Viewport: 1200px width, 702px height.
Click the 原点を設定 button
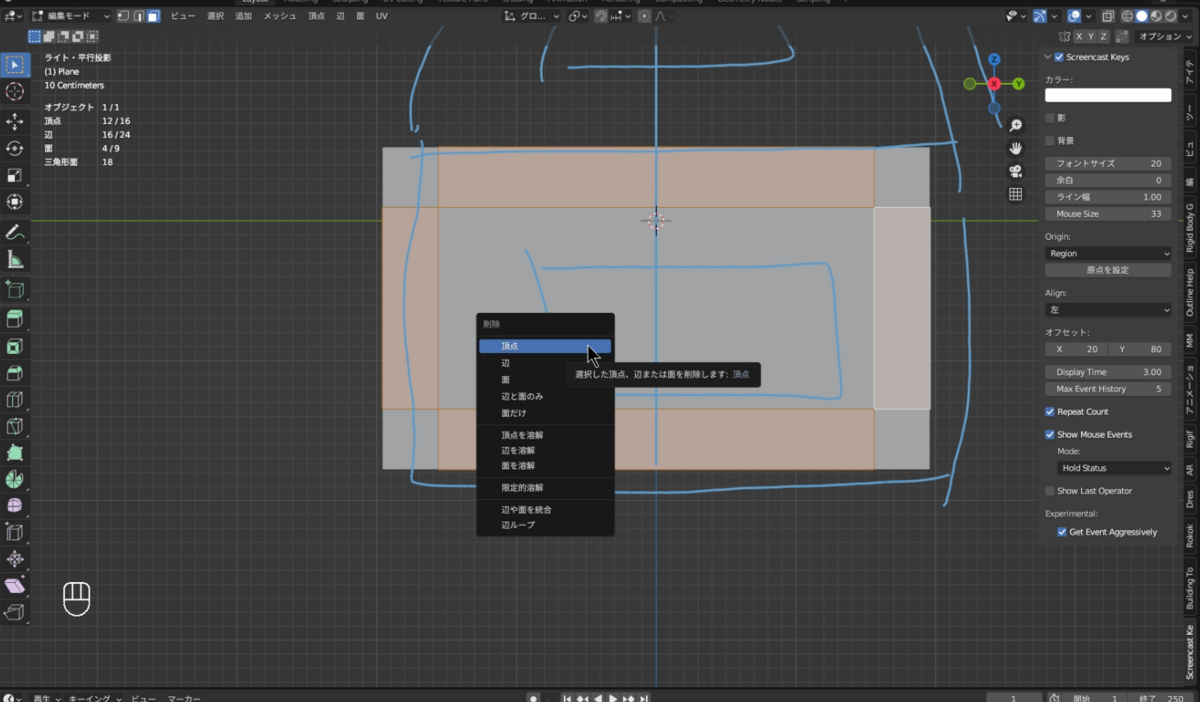(1108, 271)
